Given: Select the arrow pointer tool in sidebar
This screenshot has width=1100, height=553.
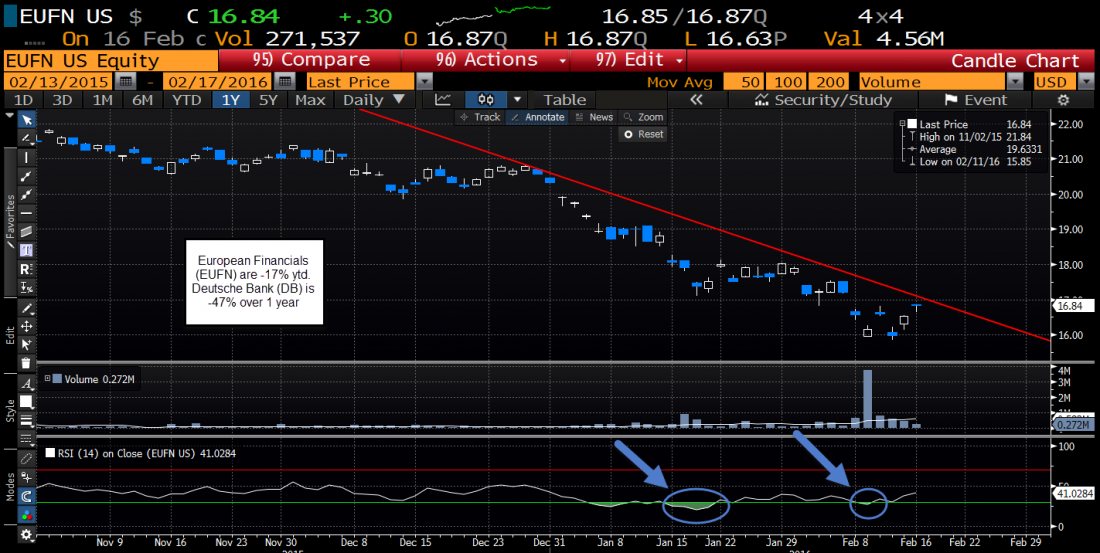Looking at the screenshot, I should click(x=27, y=120).
